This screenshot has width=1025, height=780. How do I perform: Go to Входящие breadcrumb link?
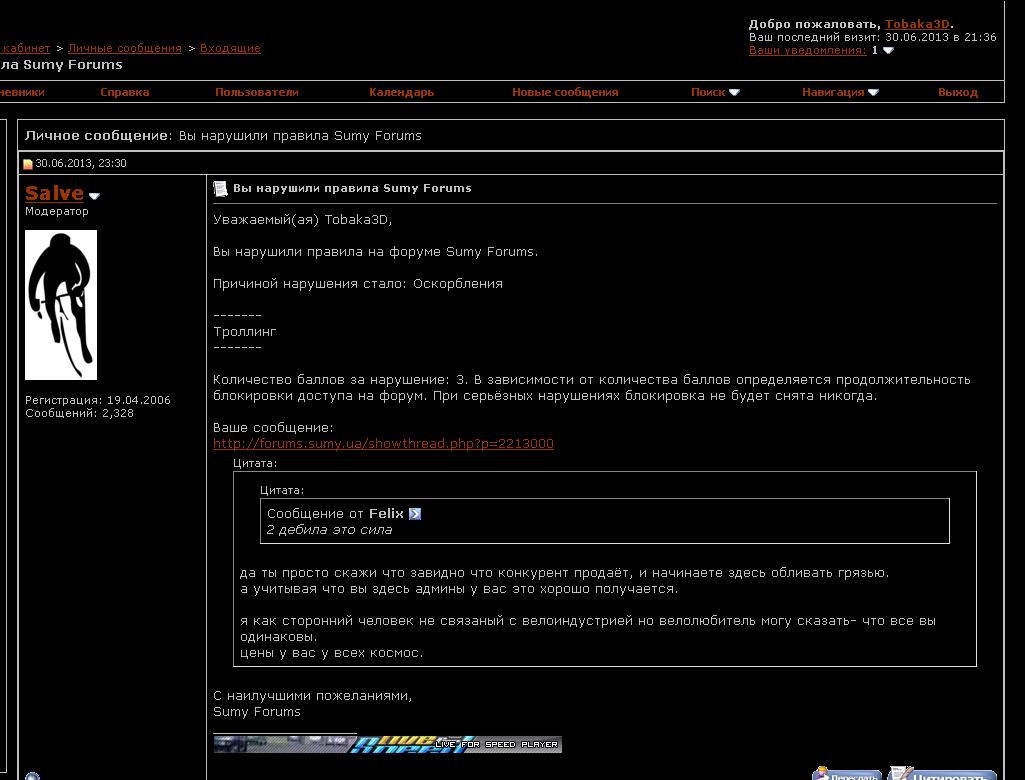tap(230, 48)
